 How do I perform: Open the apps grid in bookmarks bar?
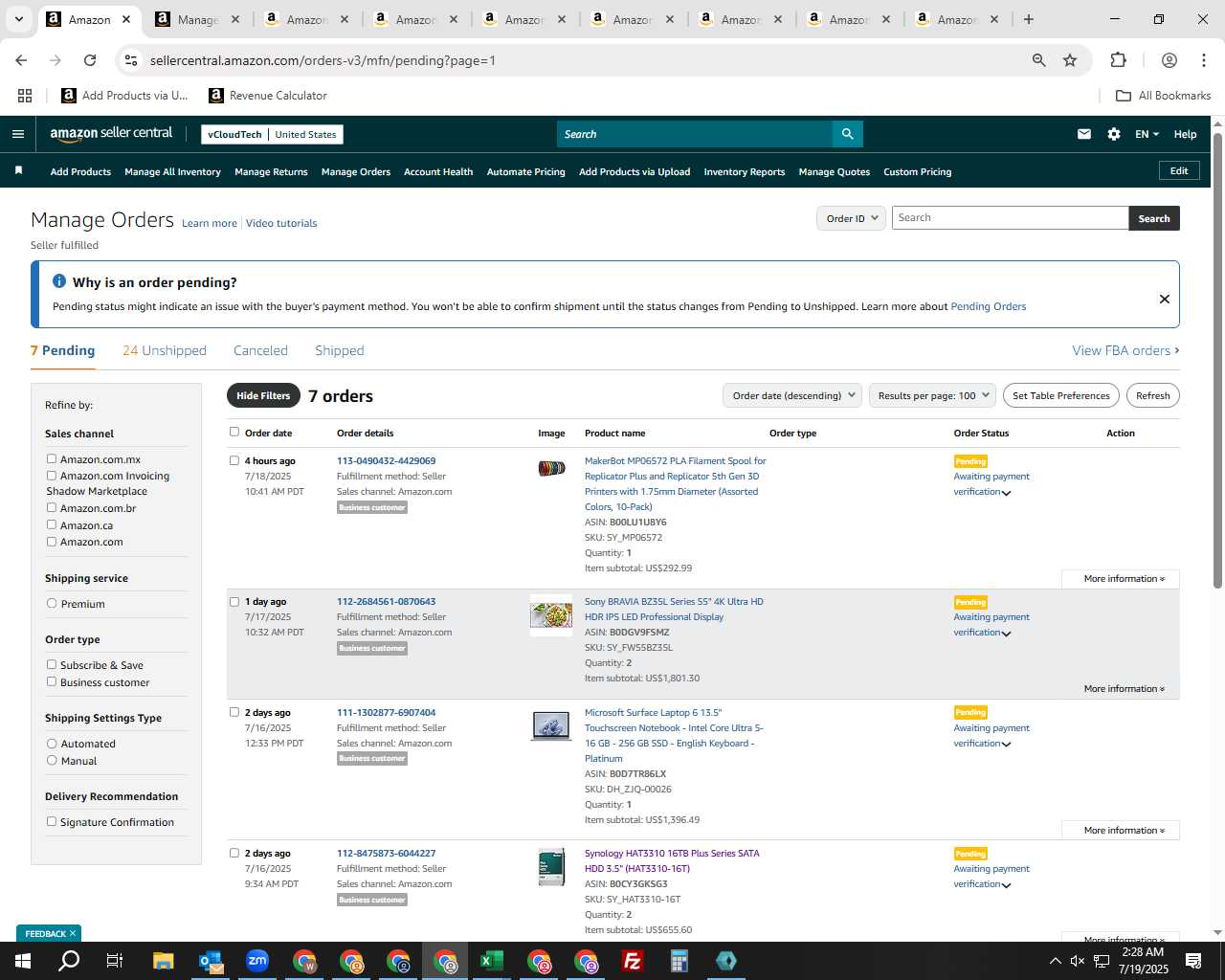pyautogui.click(x=25, y=96)
